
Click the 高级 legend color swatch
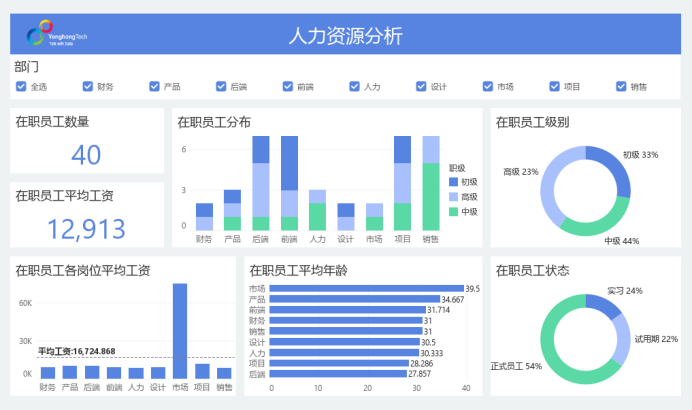click(453, 197)
